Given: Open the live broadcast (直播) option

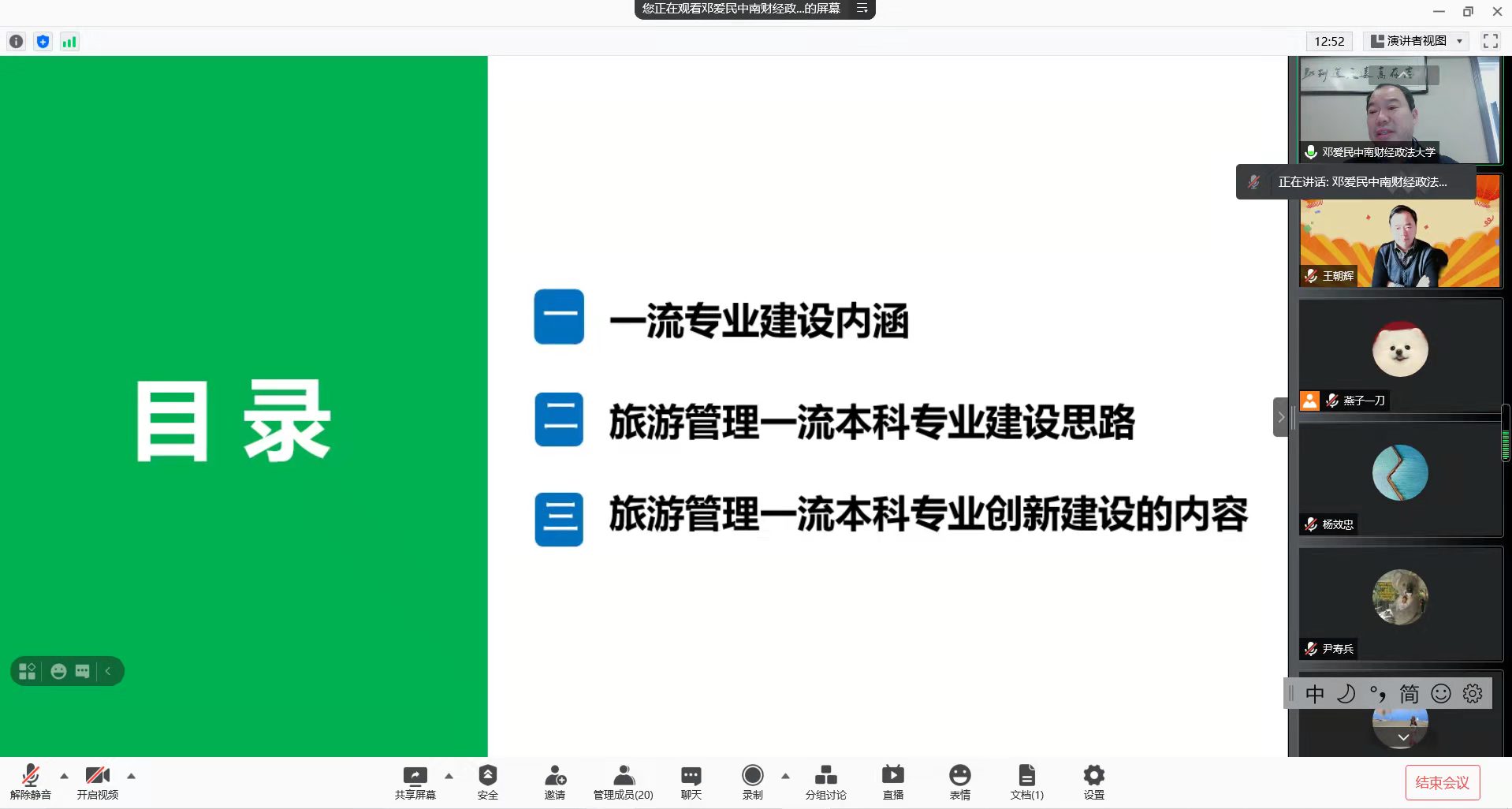Looking at the screenshot, I should 892,781.
